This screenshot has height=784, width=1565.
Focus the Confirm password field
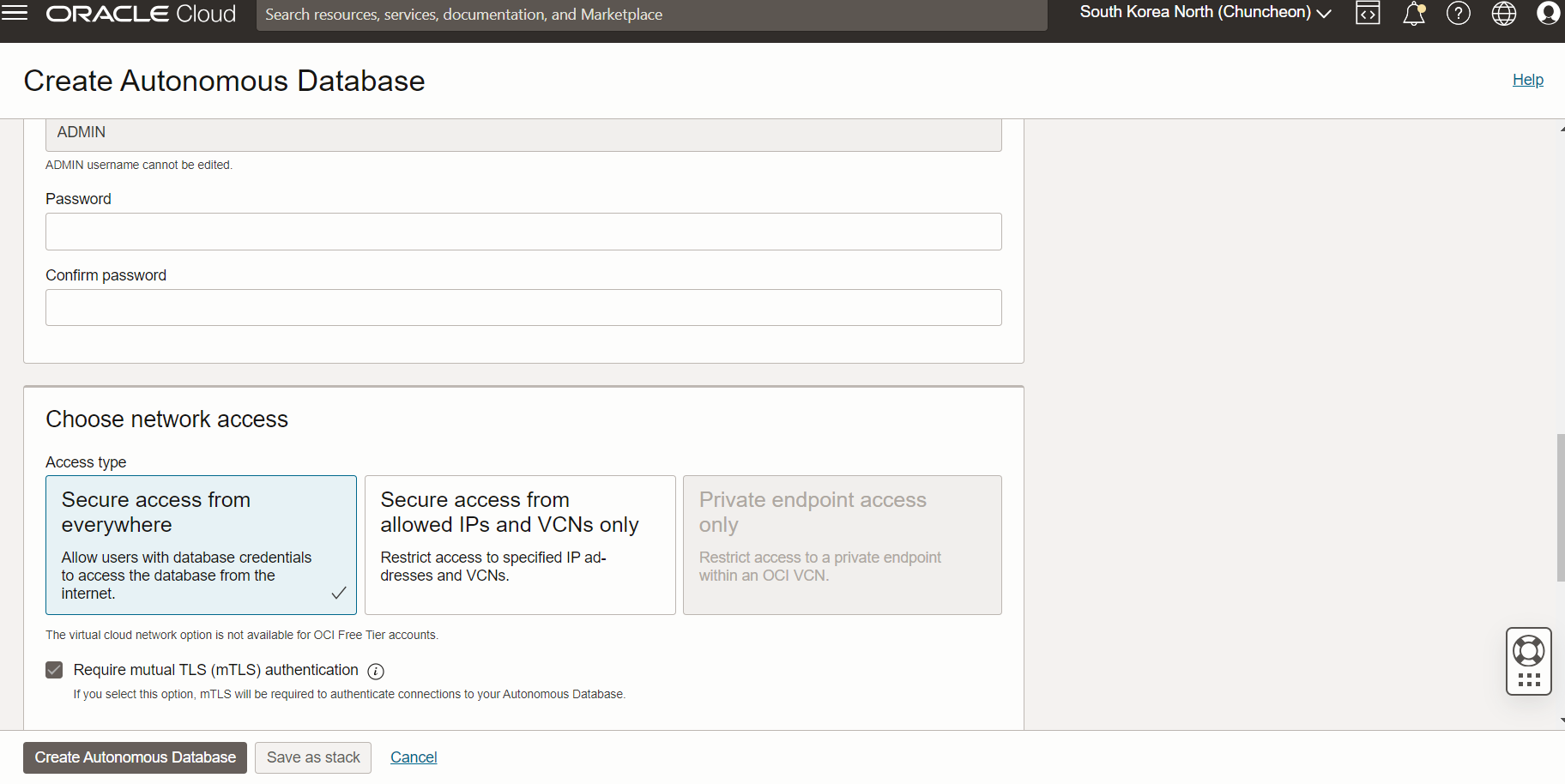click(x=523, y=307)
